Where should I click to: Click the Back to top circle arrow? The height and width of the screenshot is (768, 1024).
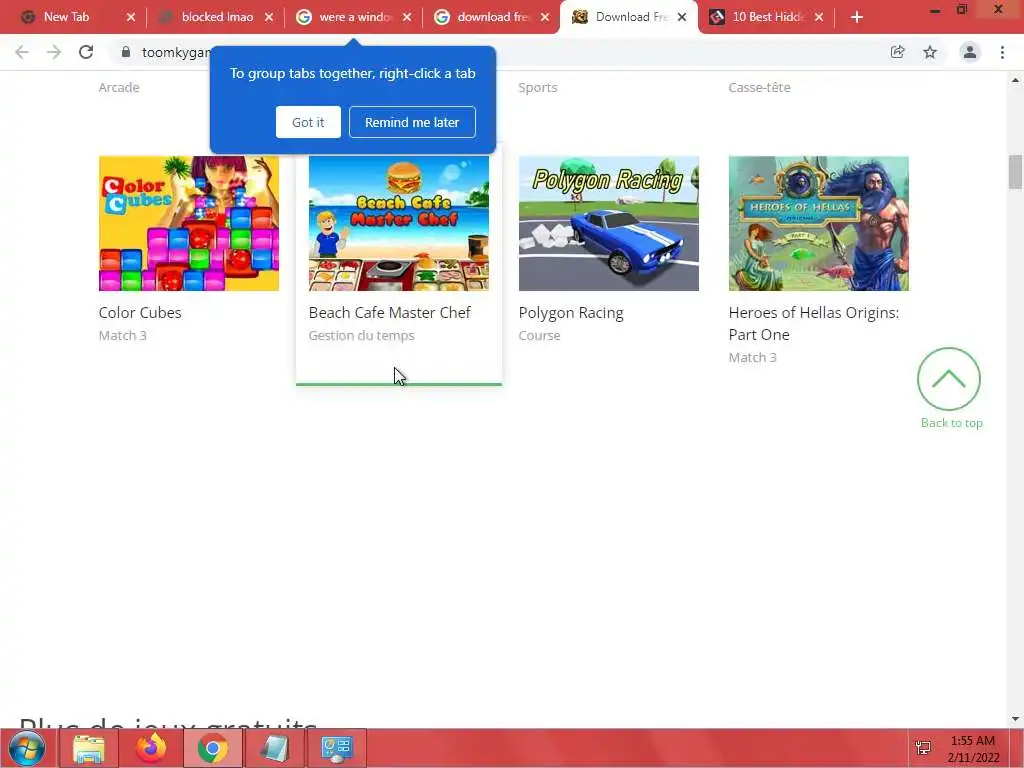[x=948, y=379]
